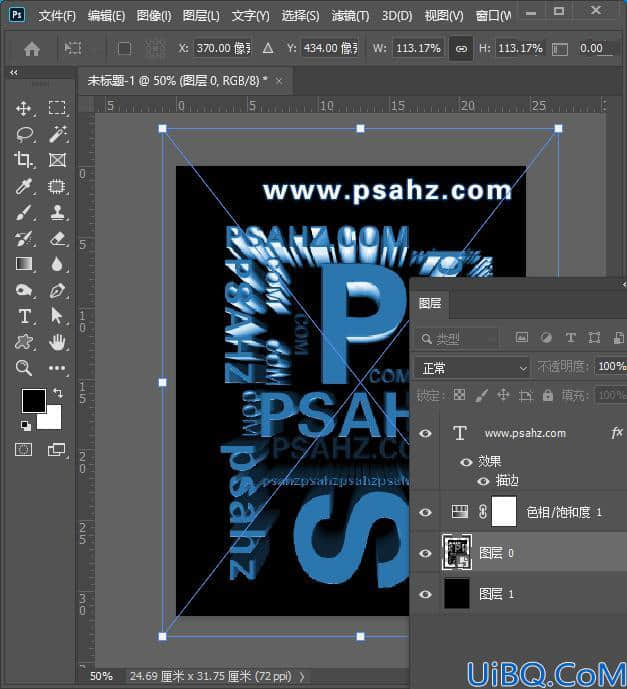The width and height of the screenshot is (627, 689).
Task: Select the Spot Healing Patch tool
Action: [57, 186]
